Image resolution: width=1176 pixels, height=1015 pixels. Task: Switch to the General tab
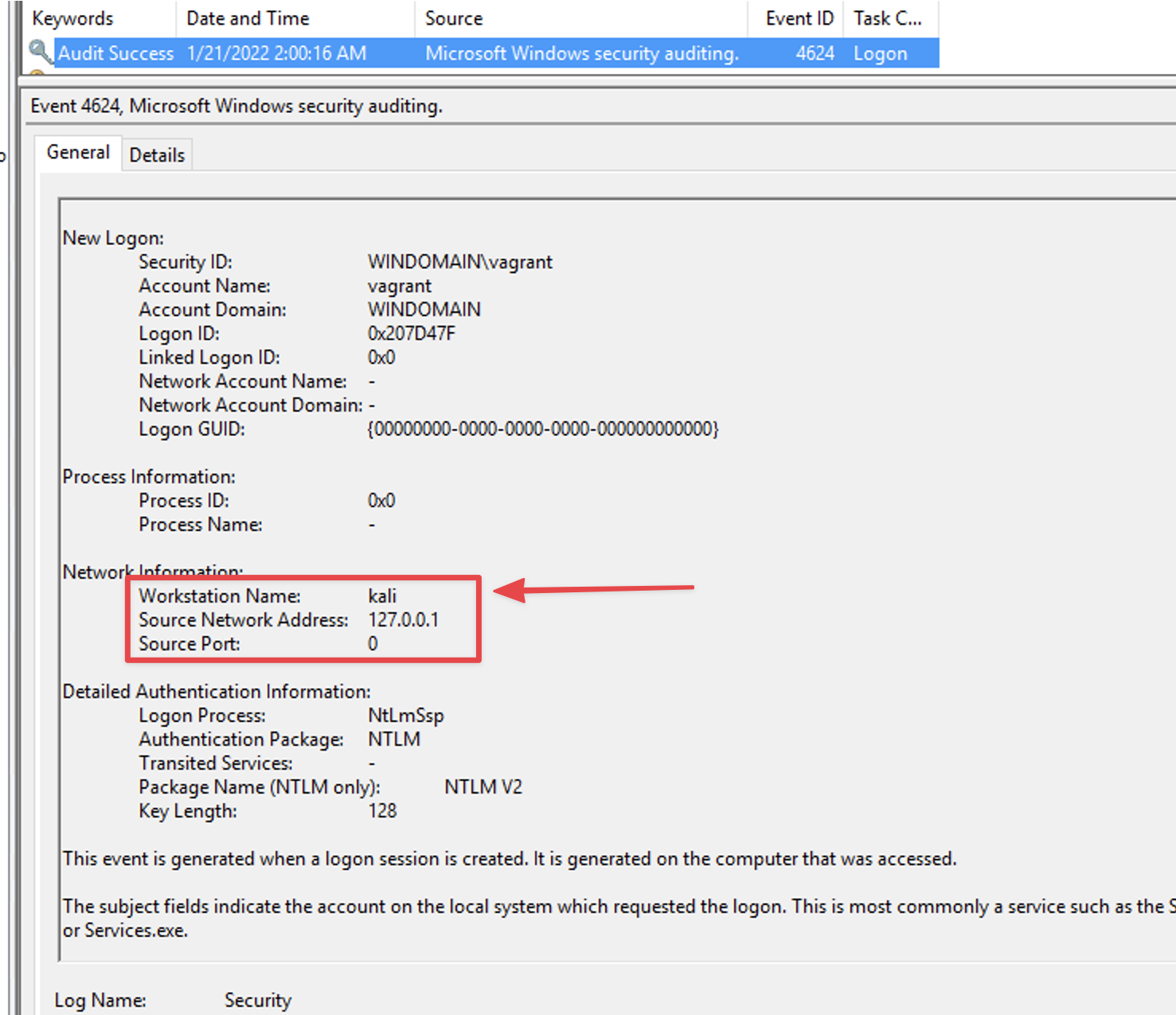pyautogui.click(x=78, y=153)
